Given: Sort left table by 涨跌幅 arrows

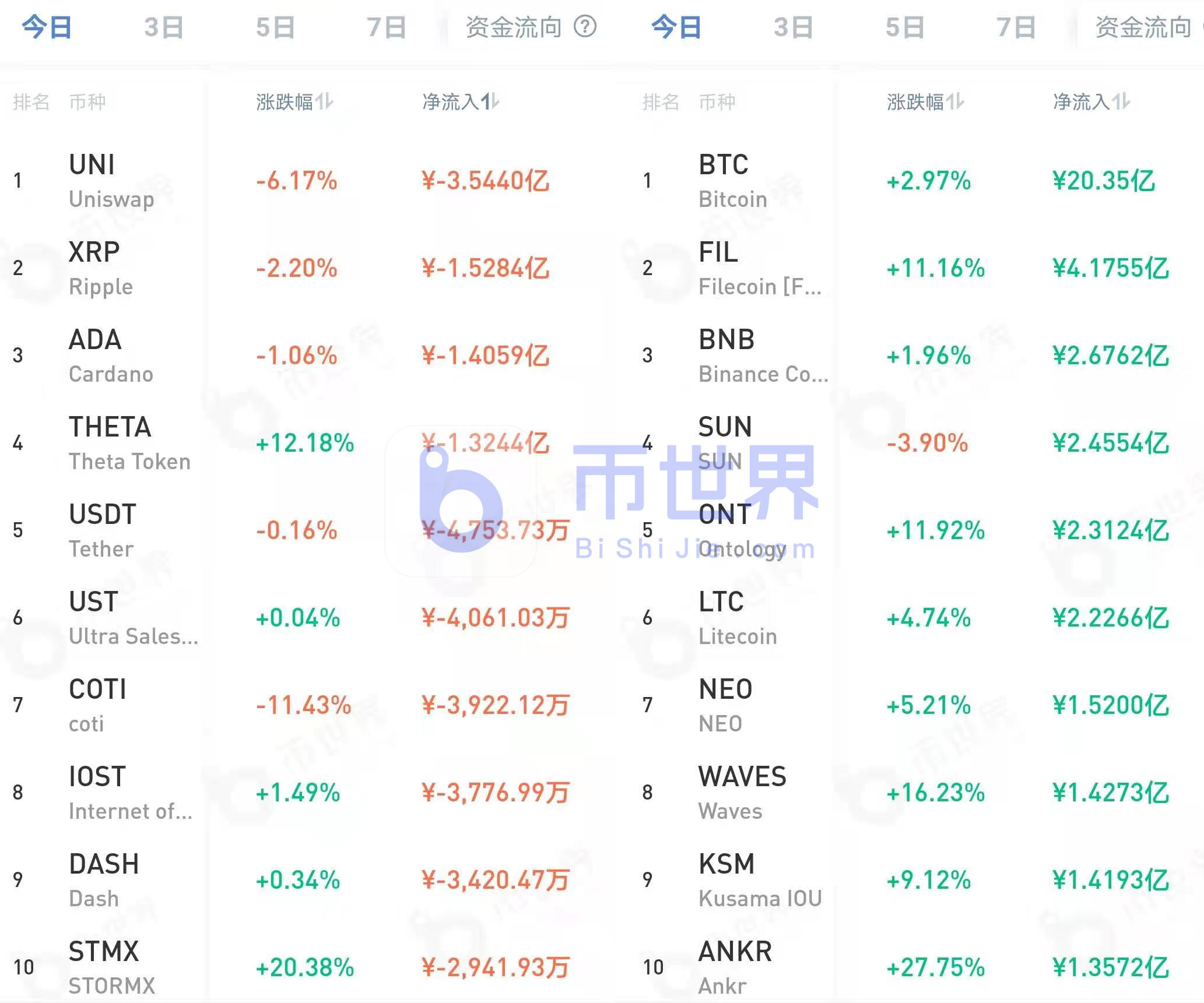Looking at the screenshot, I should (x=324, y=102).
